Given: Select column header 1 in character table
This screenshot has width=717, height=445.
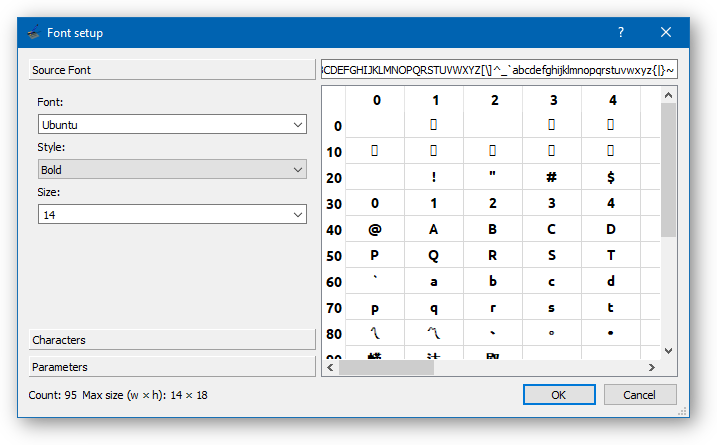Looking at the screenshot, I should [434, 101].
